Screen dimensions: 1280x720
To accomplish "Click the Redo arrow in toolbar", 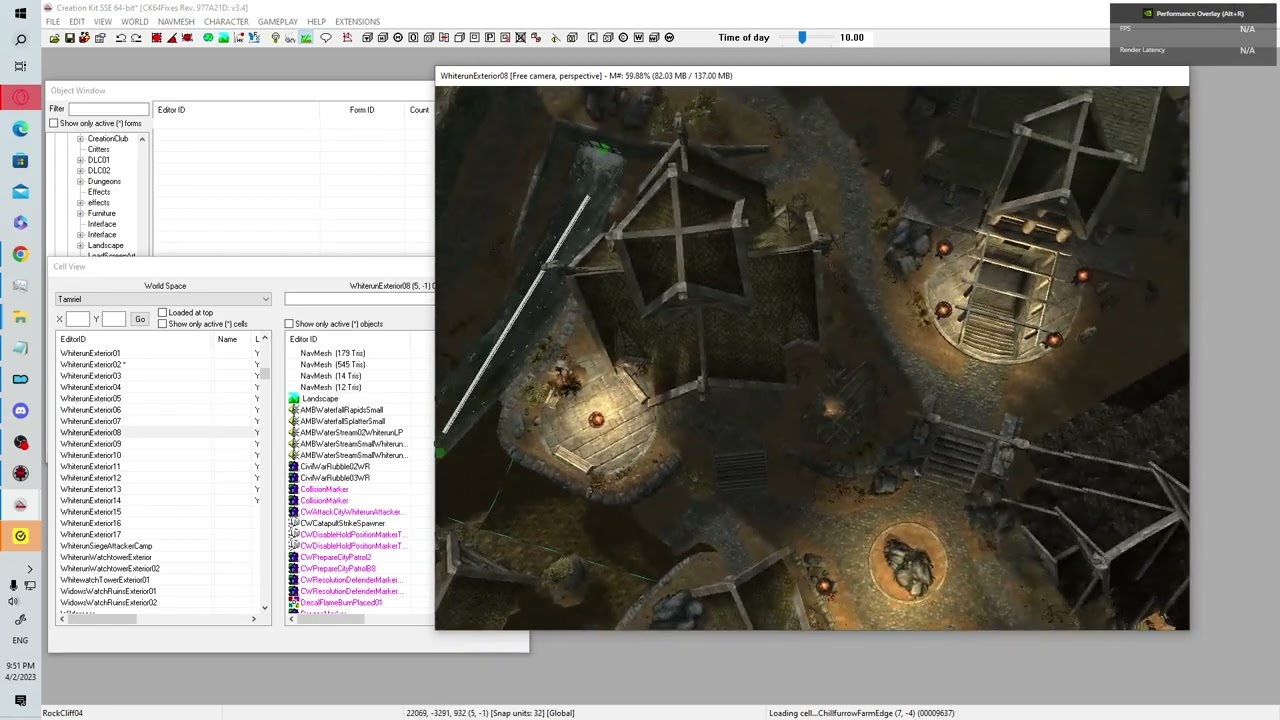I will [136, 38].
